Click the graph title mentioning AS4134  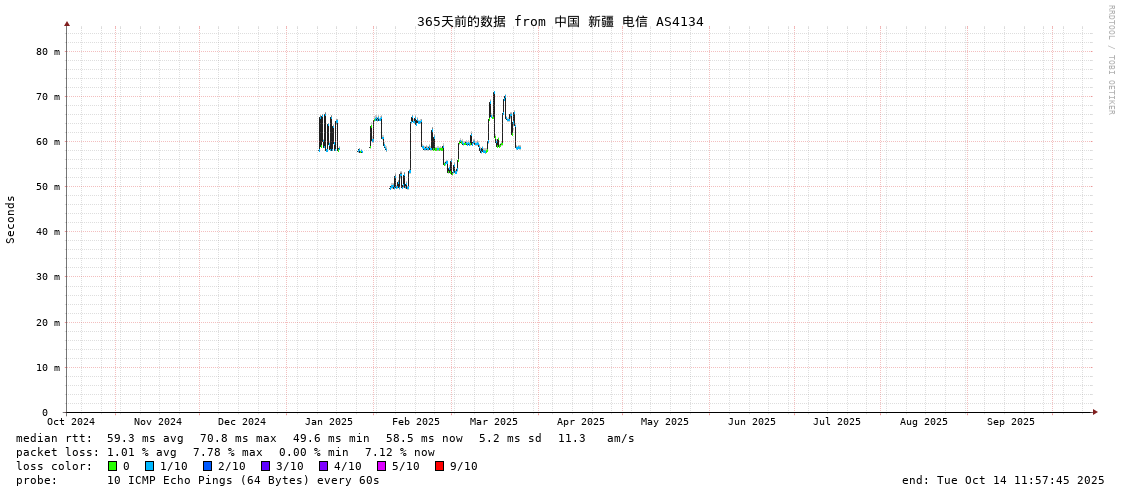560,21
